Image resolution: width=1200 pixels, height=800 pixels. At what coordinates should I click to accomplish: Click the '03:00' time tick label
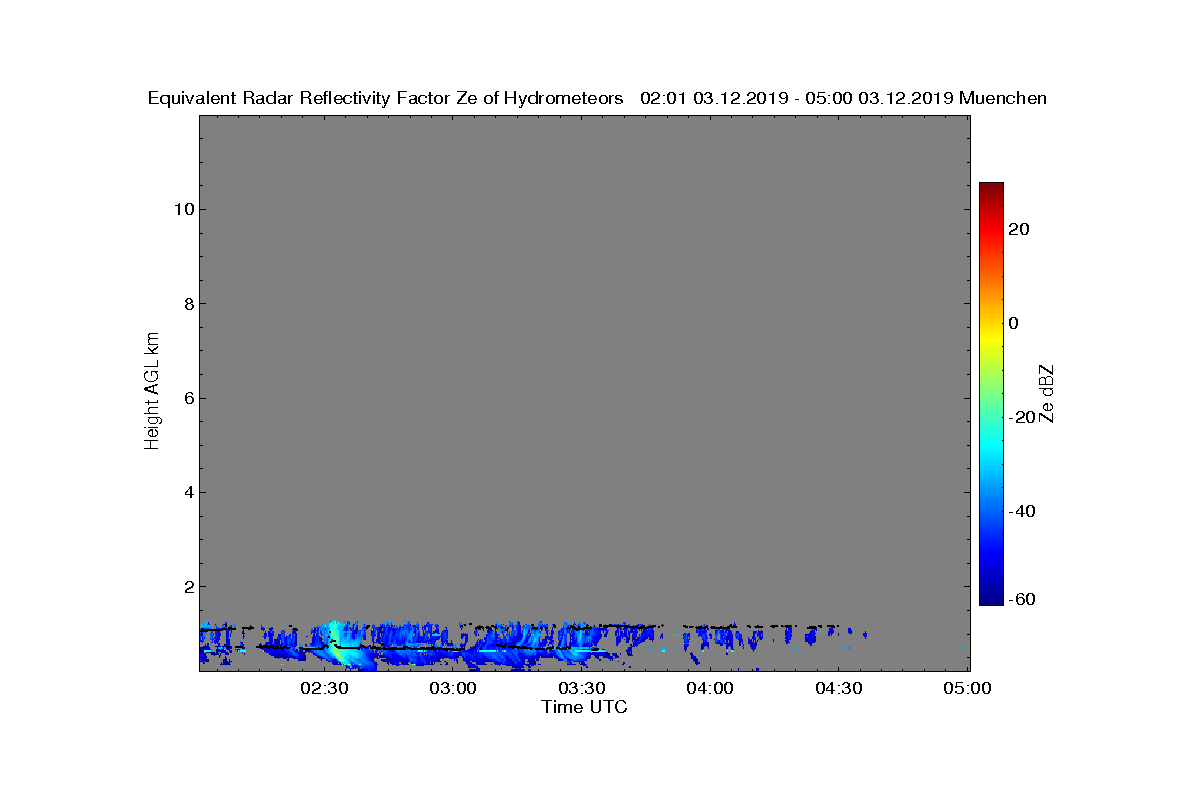[453, 688]
